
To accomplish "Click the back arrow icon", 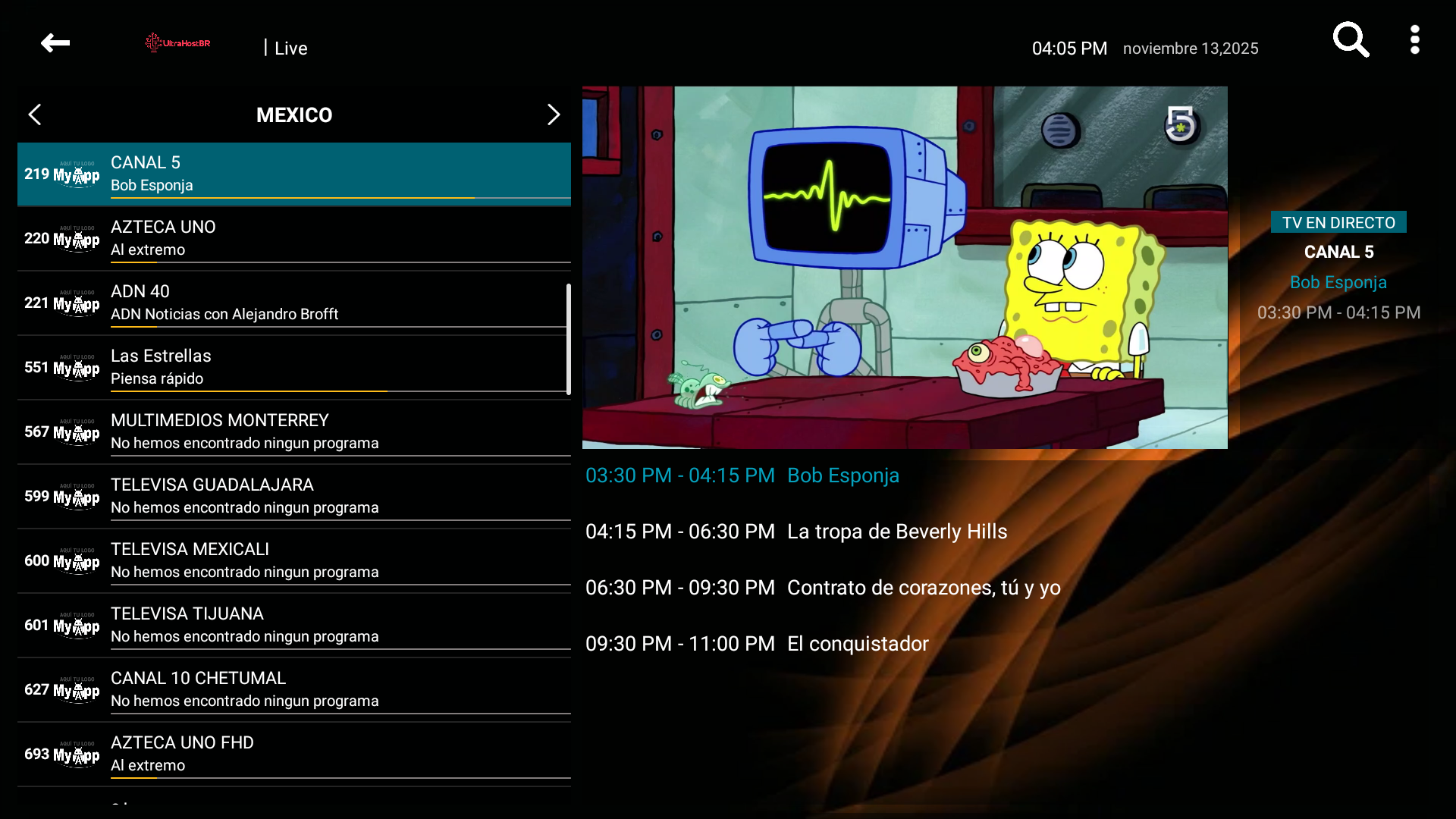I will [x=55, y=43].
